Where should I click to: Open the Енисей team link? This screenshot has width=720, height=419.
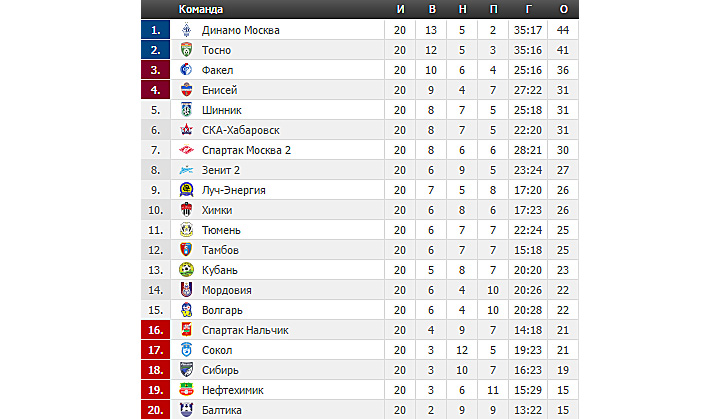click(219, 90)
